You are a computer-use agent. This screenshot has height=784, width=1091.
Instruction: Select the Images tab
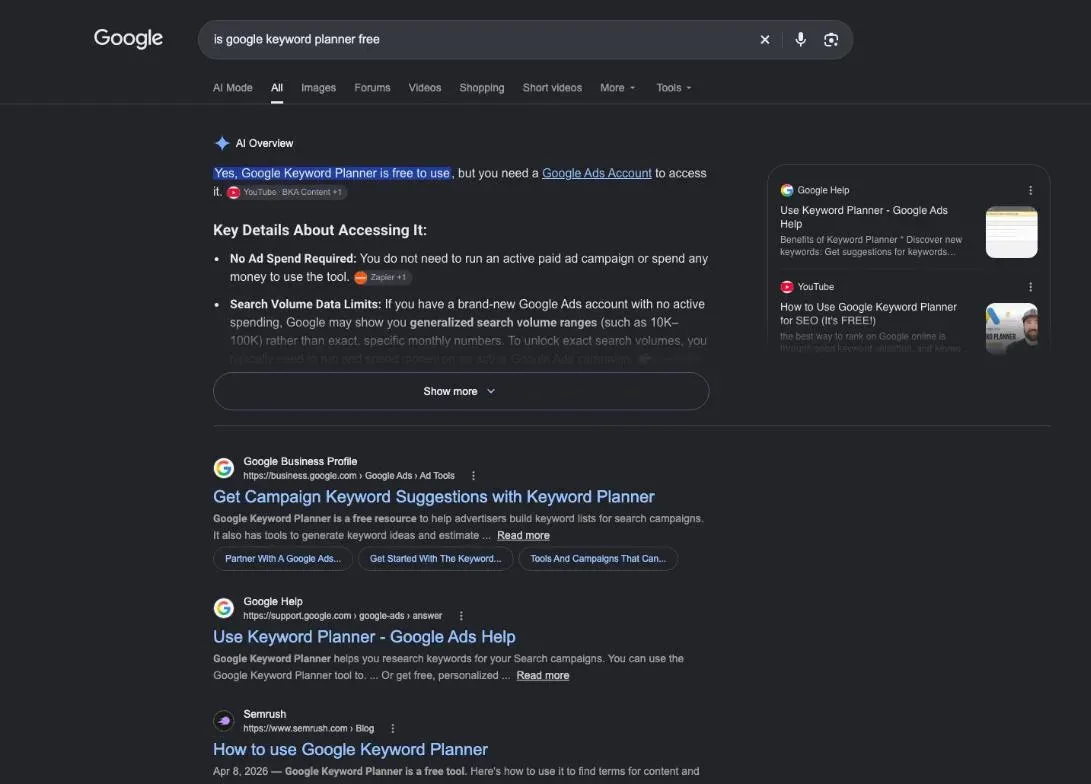point(318,88)
